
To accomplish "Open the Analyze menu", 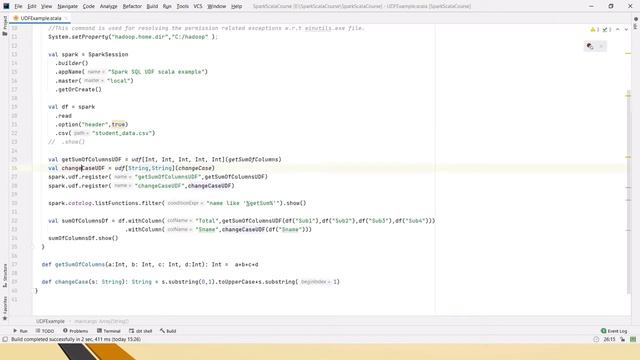I will (x=109, y=6).
